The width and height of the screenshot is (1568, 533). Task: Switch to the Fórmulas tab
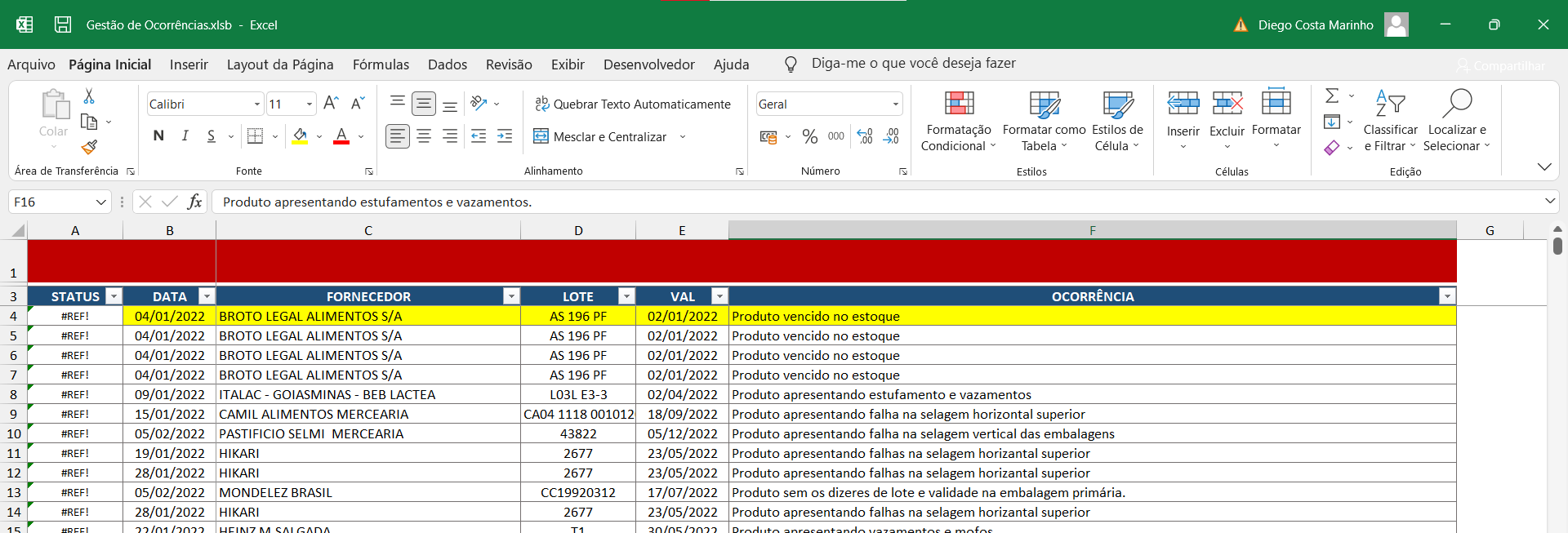point(381,64)
